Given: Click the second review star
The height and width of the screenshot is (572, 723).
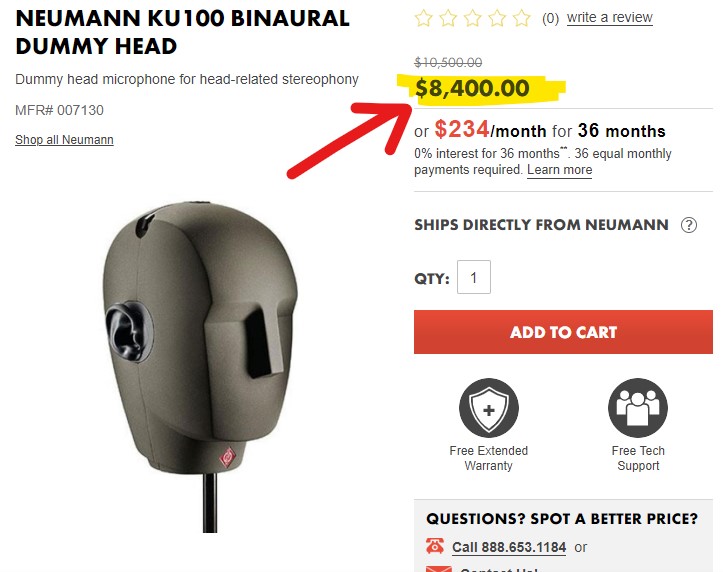Looking at the screenshot, I should pyautogui.click(x=448, y=18).
